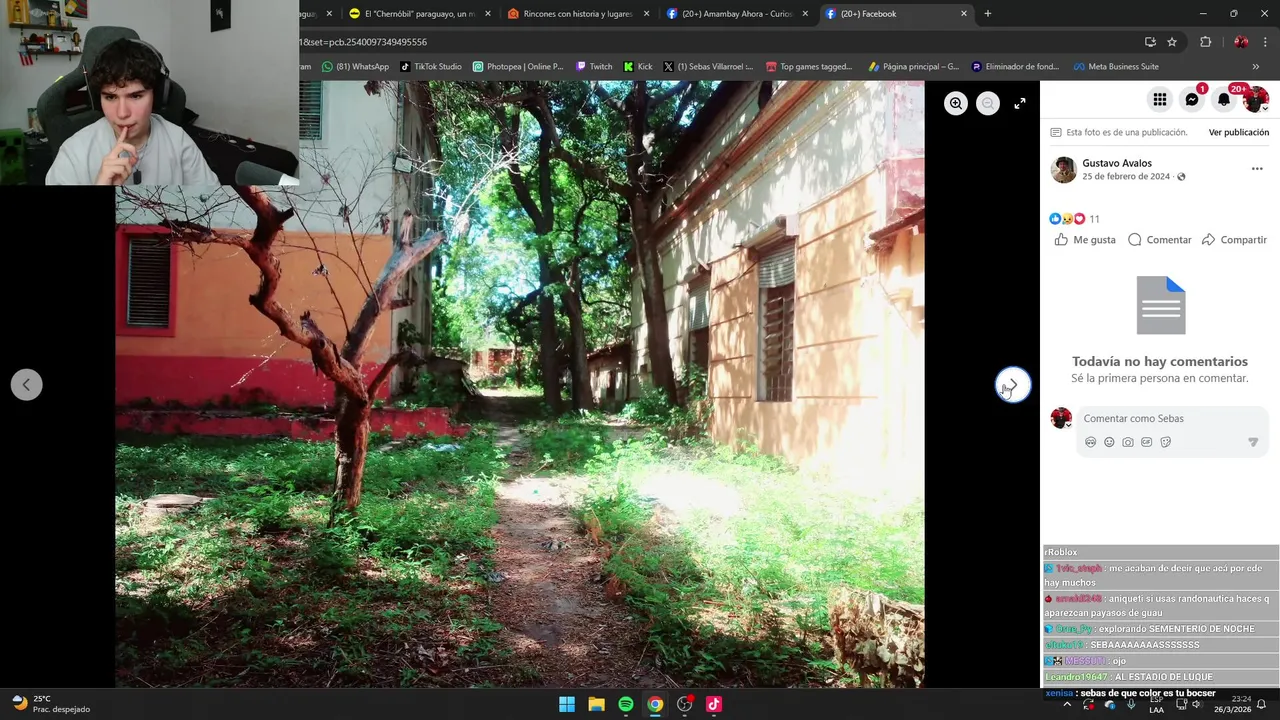Viewport: 1280px width, 720px height.
Task: Close the Rincones con historia tab
Action: (646, 14)
